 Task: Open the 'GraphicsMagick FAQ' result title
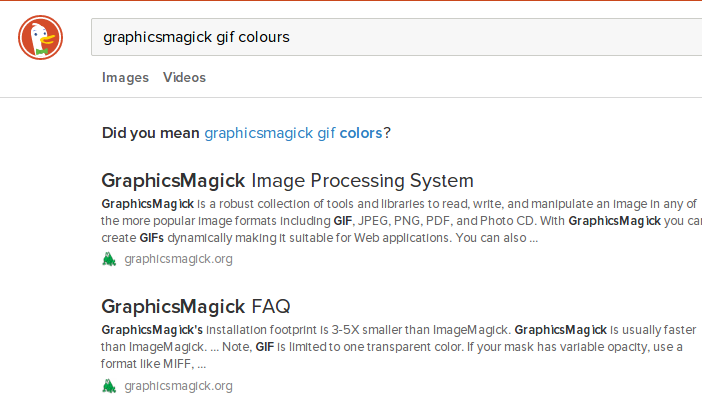[196, 307]
